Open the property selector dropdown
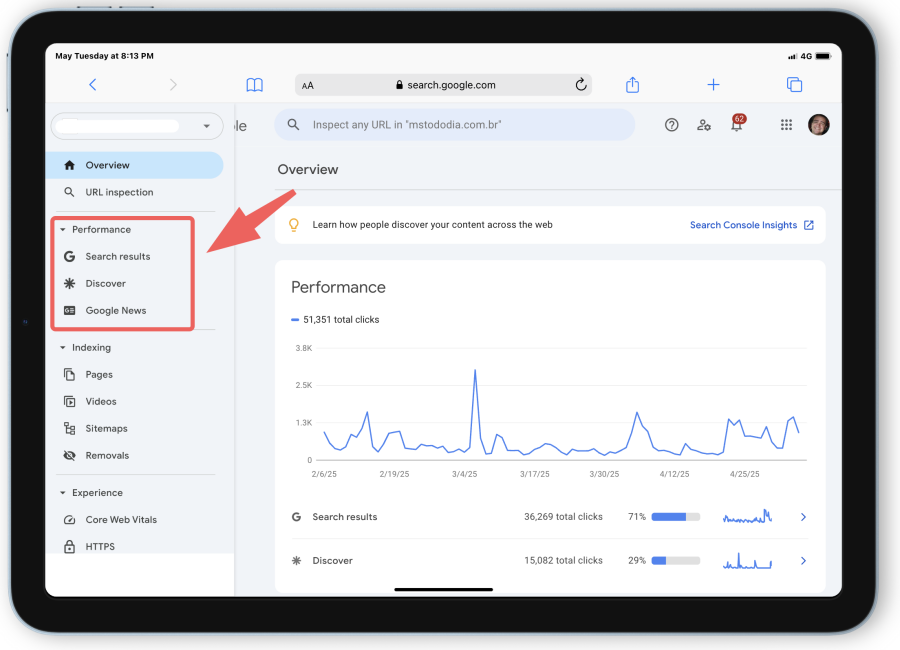900x650 pixels. (137, 126)
